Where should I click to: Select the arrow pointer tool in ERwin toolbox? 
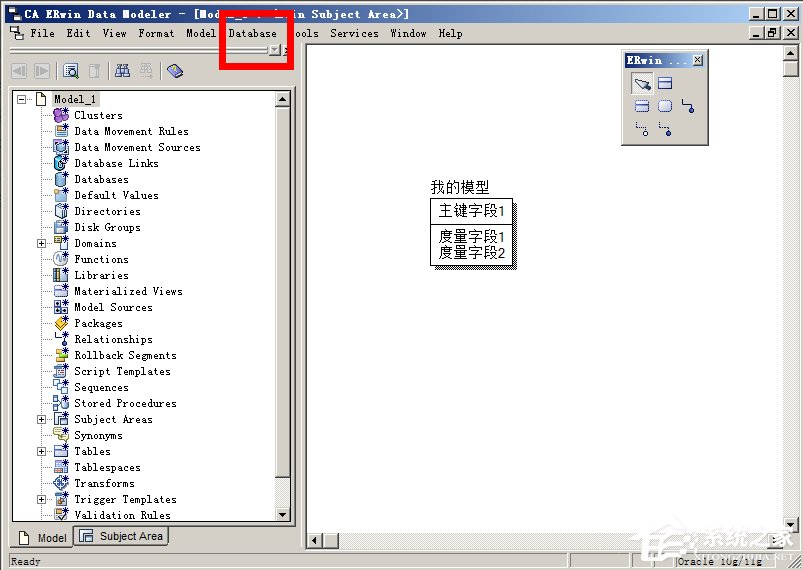click(642, 83)
